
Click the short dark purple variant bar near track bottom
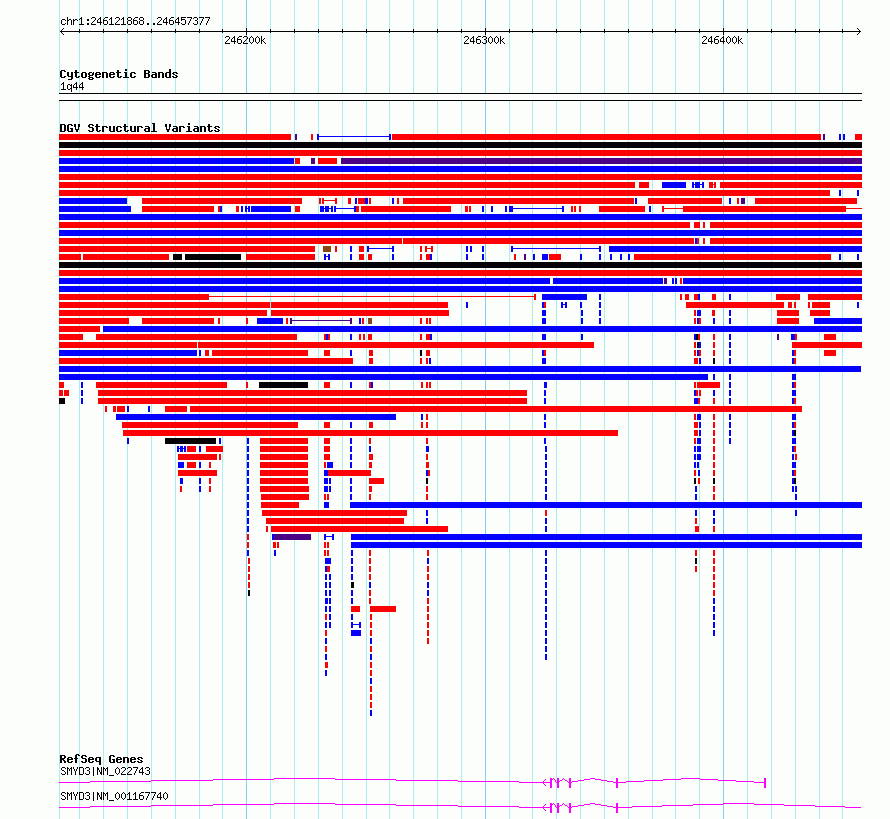click(292, 537)
